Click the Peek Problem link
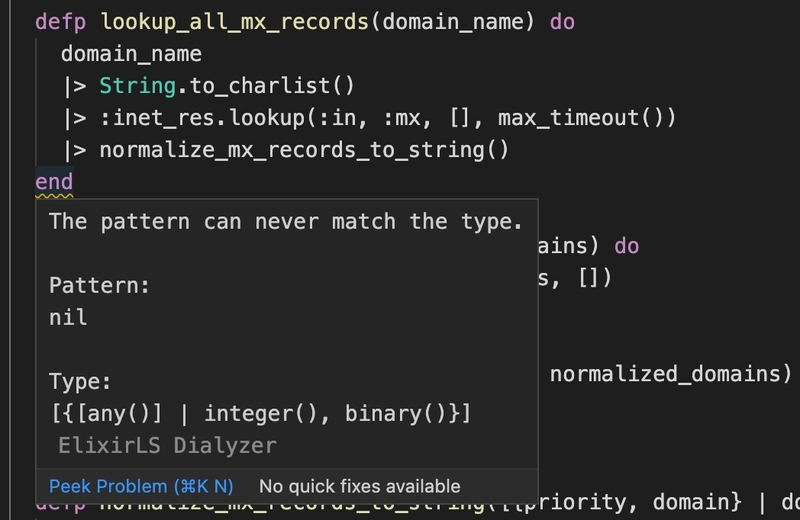Image resolution: width=800 pixels, height=520 pixels. 141,486
